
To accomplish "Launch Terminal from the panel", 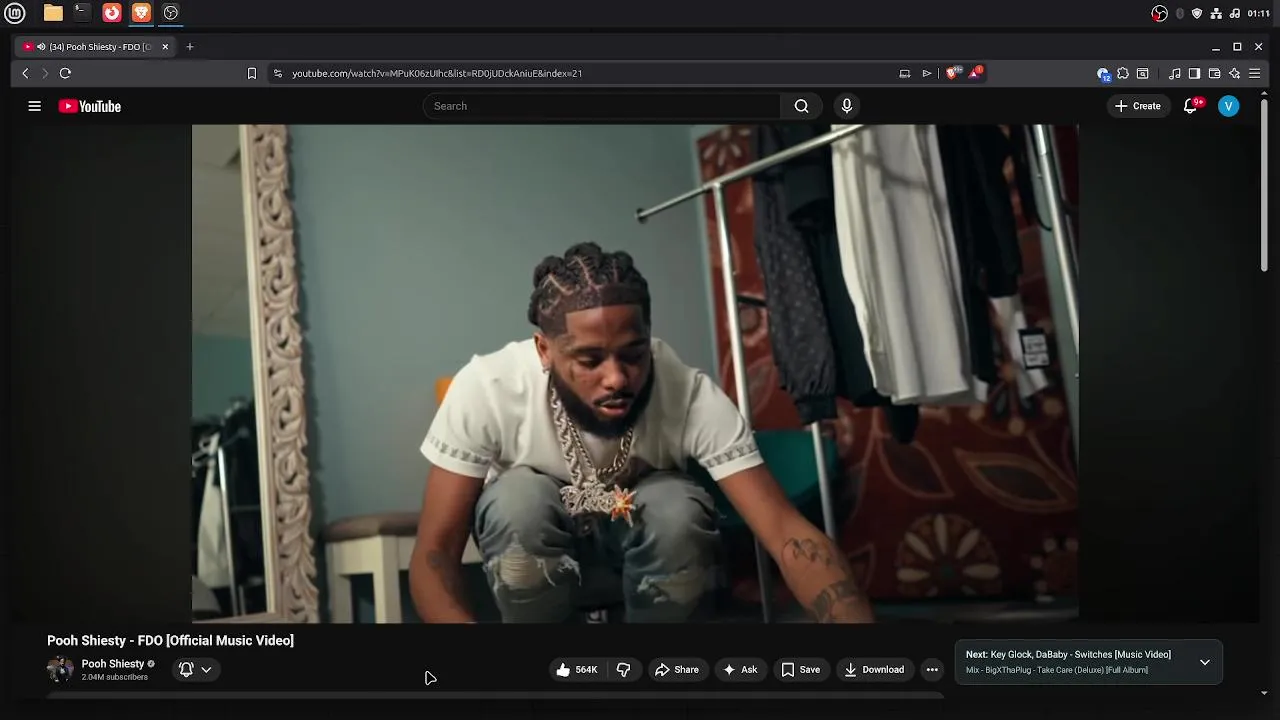I will (82, 13).
